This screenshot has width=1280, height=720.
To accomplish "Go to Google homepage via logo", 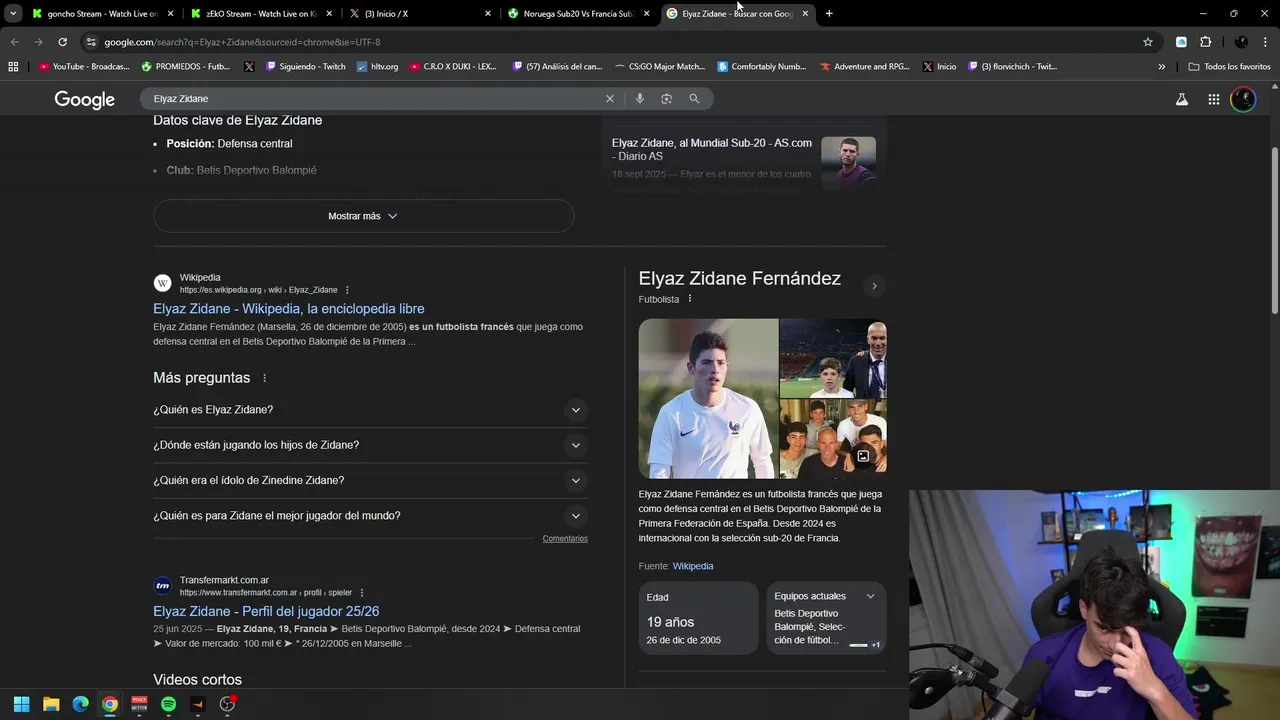I will coord(85,99).
